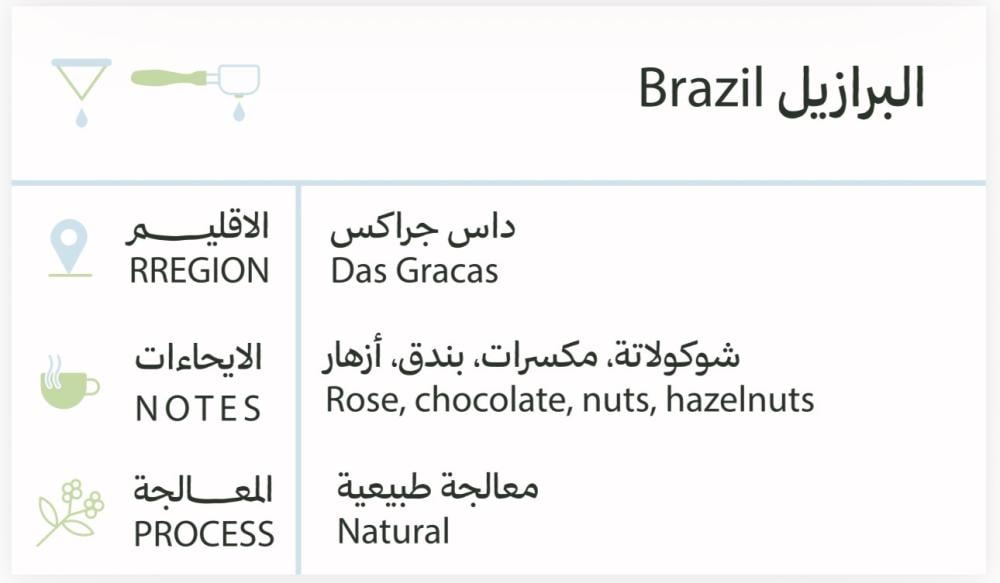The image size is (1000, 583).
Task: Click the Arabic region name داس جراكس
Action: tap(422, 229)
